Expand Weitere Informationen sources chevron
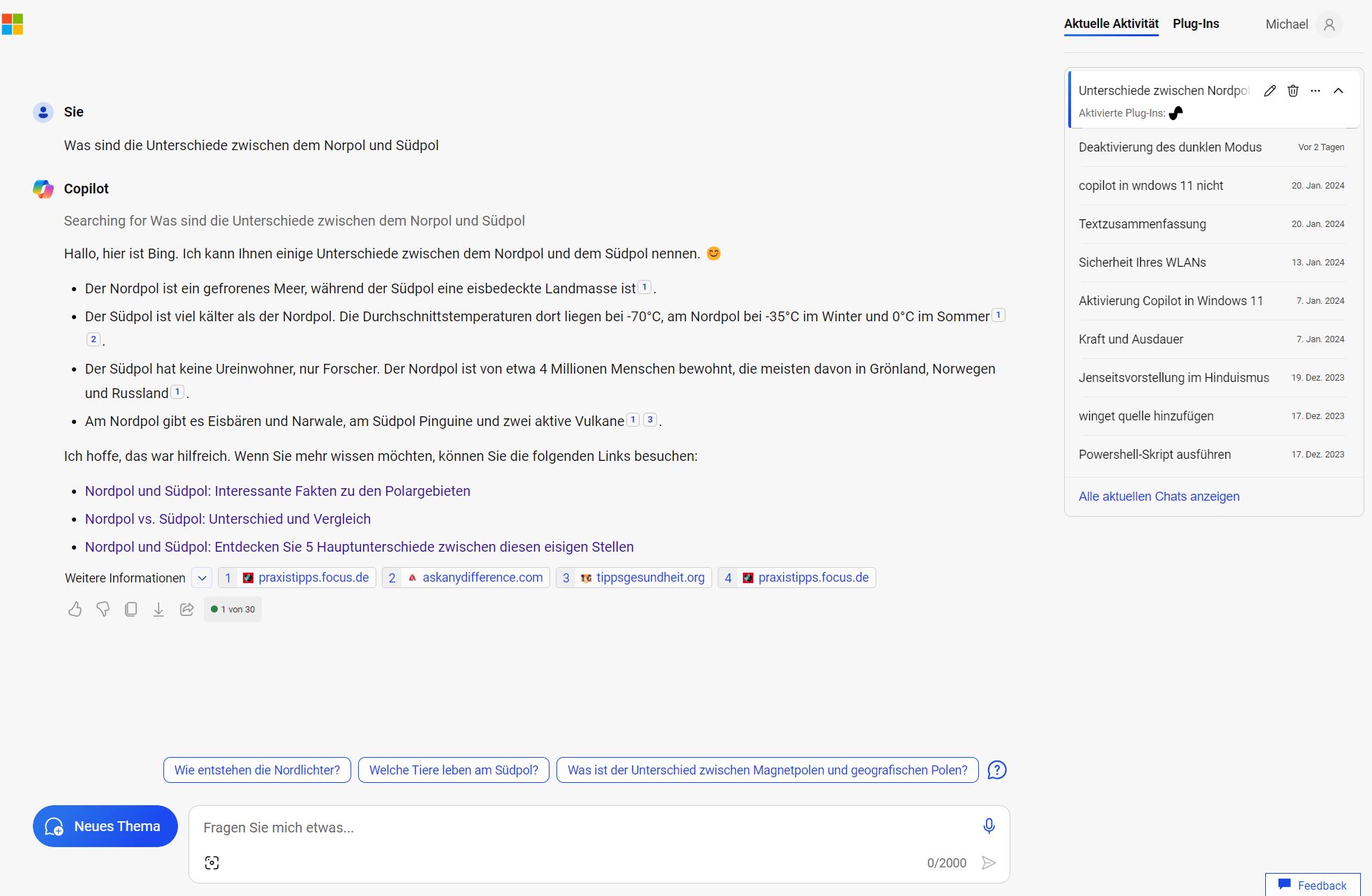This screenshot has height=896, width=1372. (x=202, y=578)
